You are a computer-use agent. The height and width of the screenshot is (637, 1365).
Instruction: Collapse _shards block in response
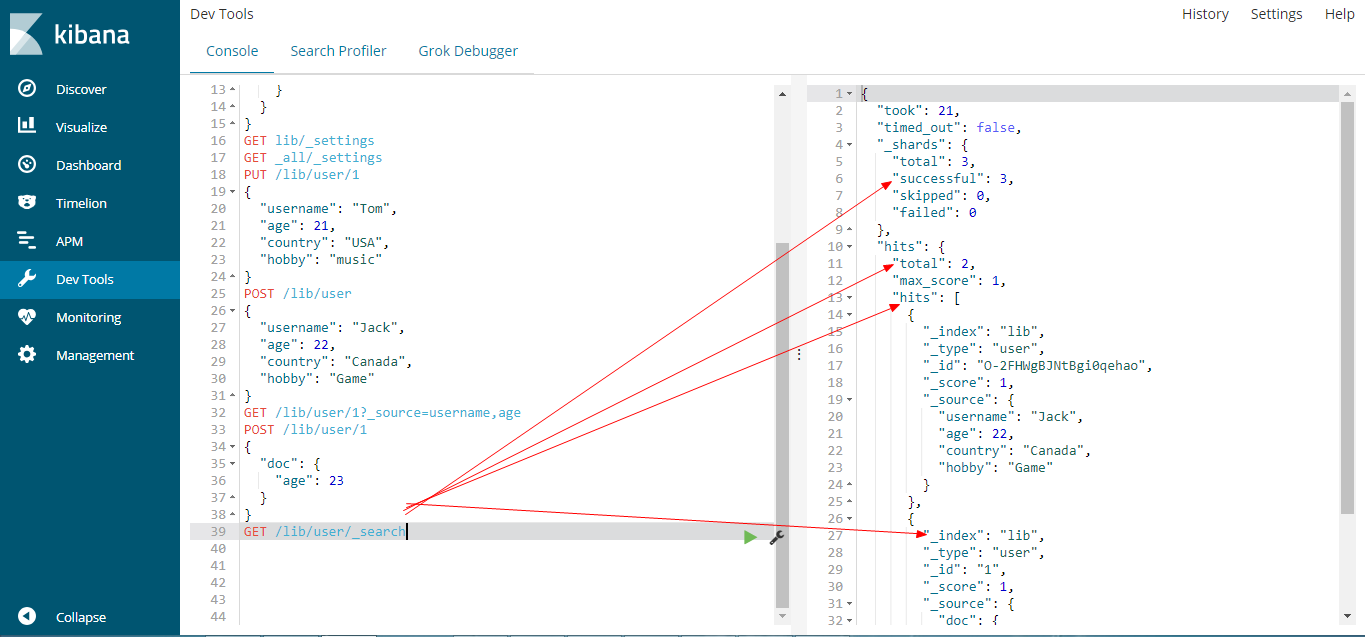point(850,144)
